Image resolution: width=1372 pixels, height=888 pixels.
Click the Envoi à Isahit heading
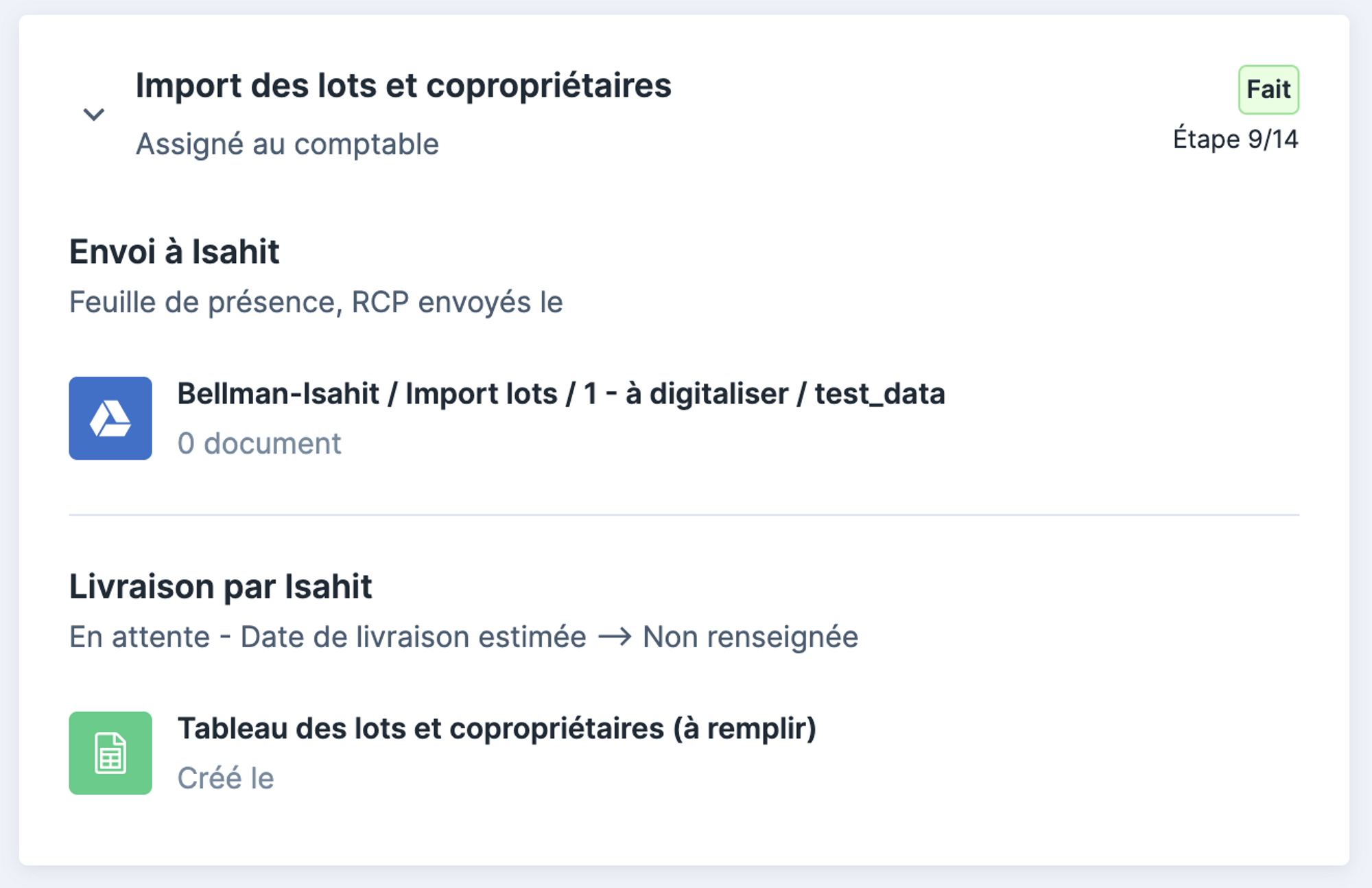[x=174, y=251]
